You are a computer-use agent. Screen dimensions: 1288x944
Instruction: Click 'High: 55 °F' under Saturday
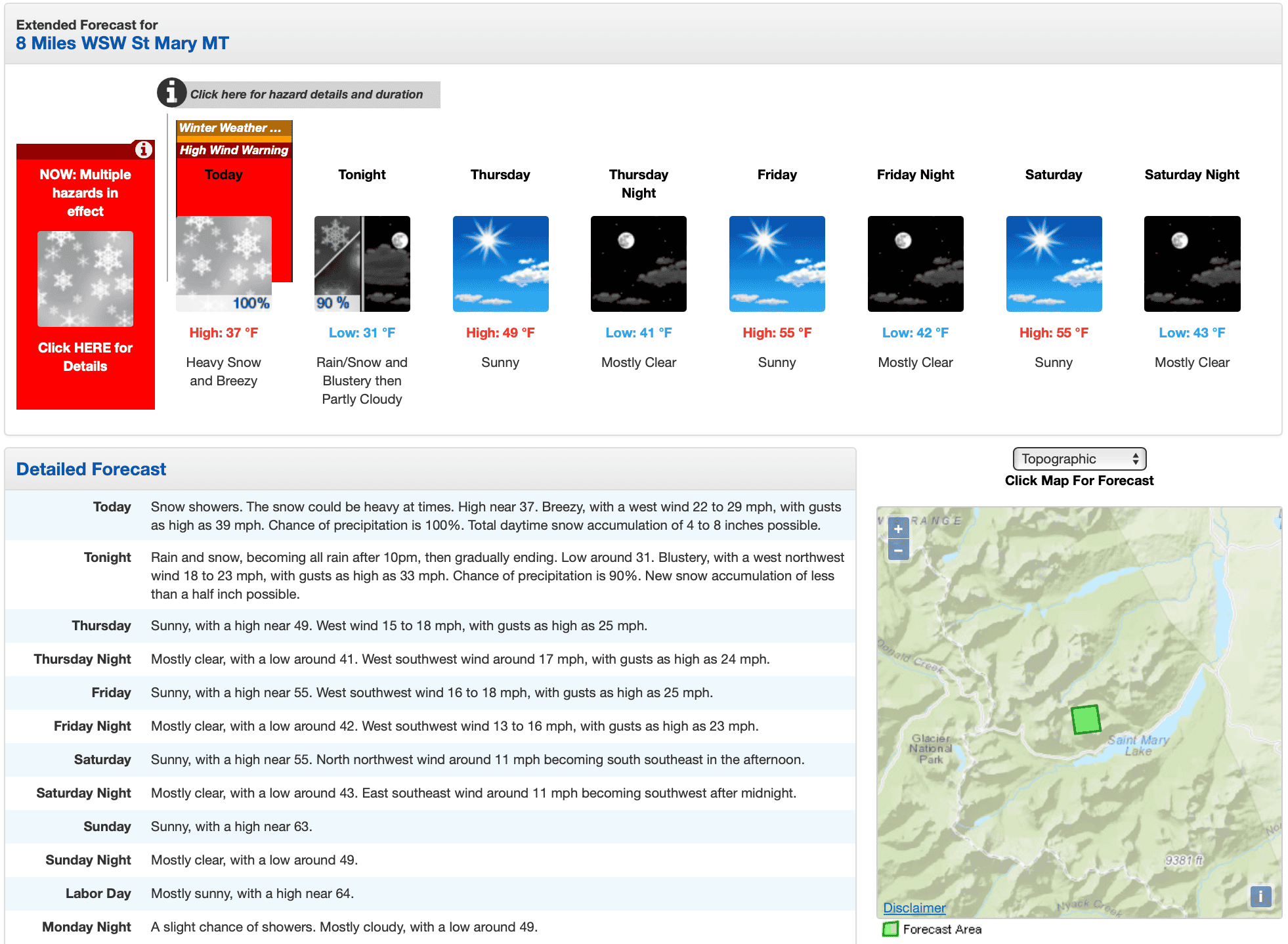[x=1054, y=333]
